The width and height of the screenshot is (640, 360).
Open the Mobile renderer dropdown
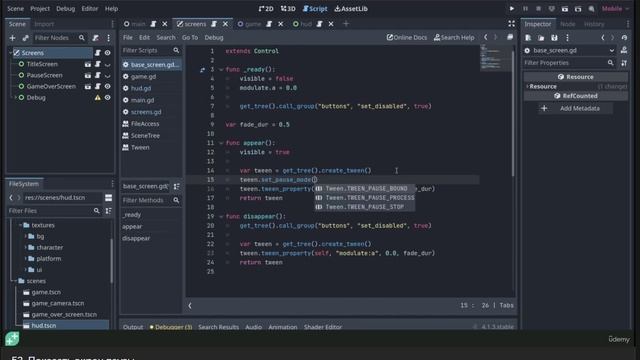point(615,9)
